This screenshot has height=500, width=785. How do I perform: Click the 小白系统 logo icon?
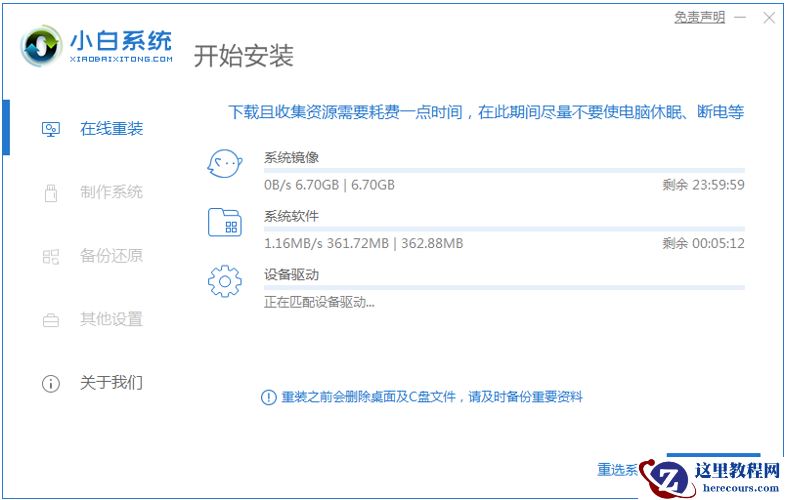[41, 46]
